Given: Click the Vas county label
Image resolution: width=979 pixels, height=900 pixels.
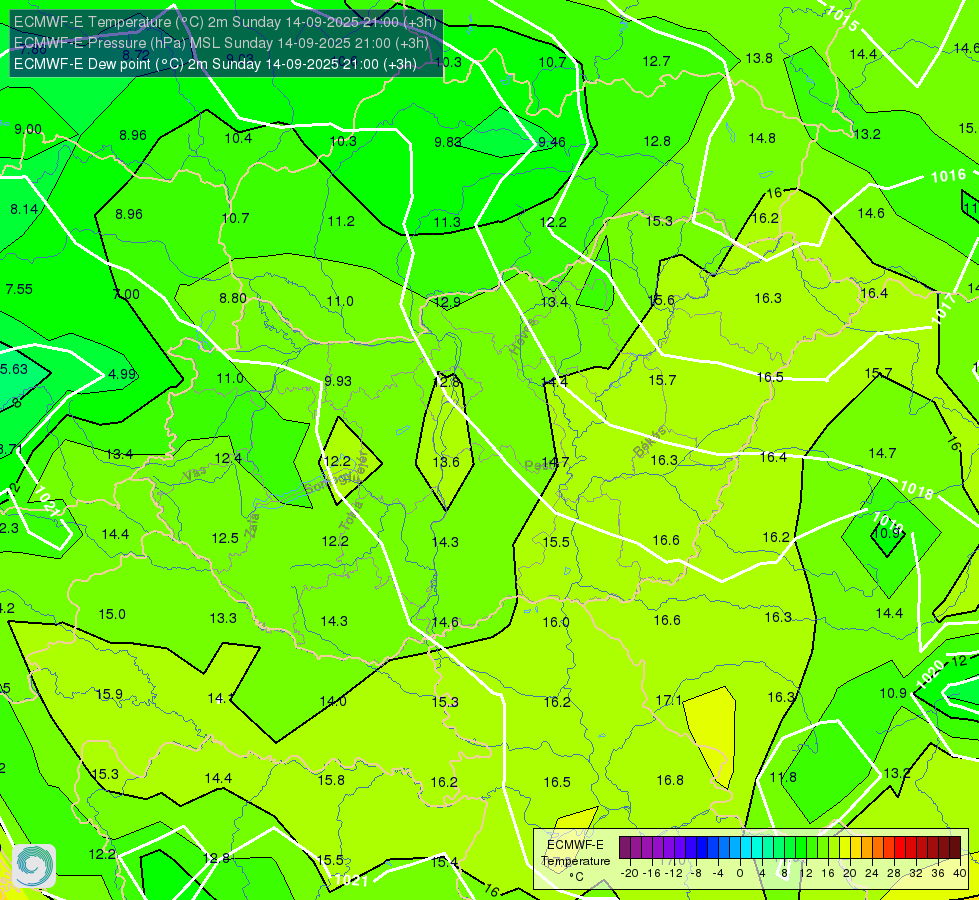Looking at the screenshot, I should [195, 475].
